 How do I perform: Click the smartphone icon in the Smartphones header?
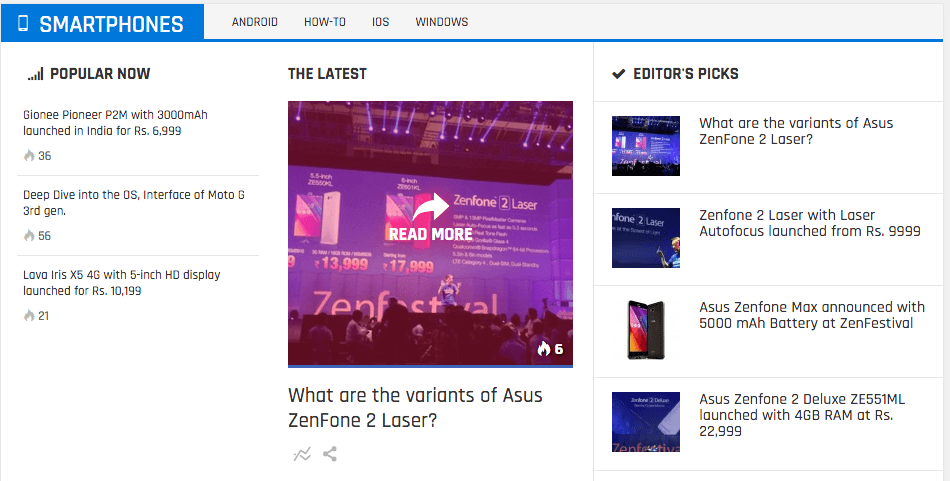[x=23, y=23]
